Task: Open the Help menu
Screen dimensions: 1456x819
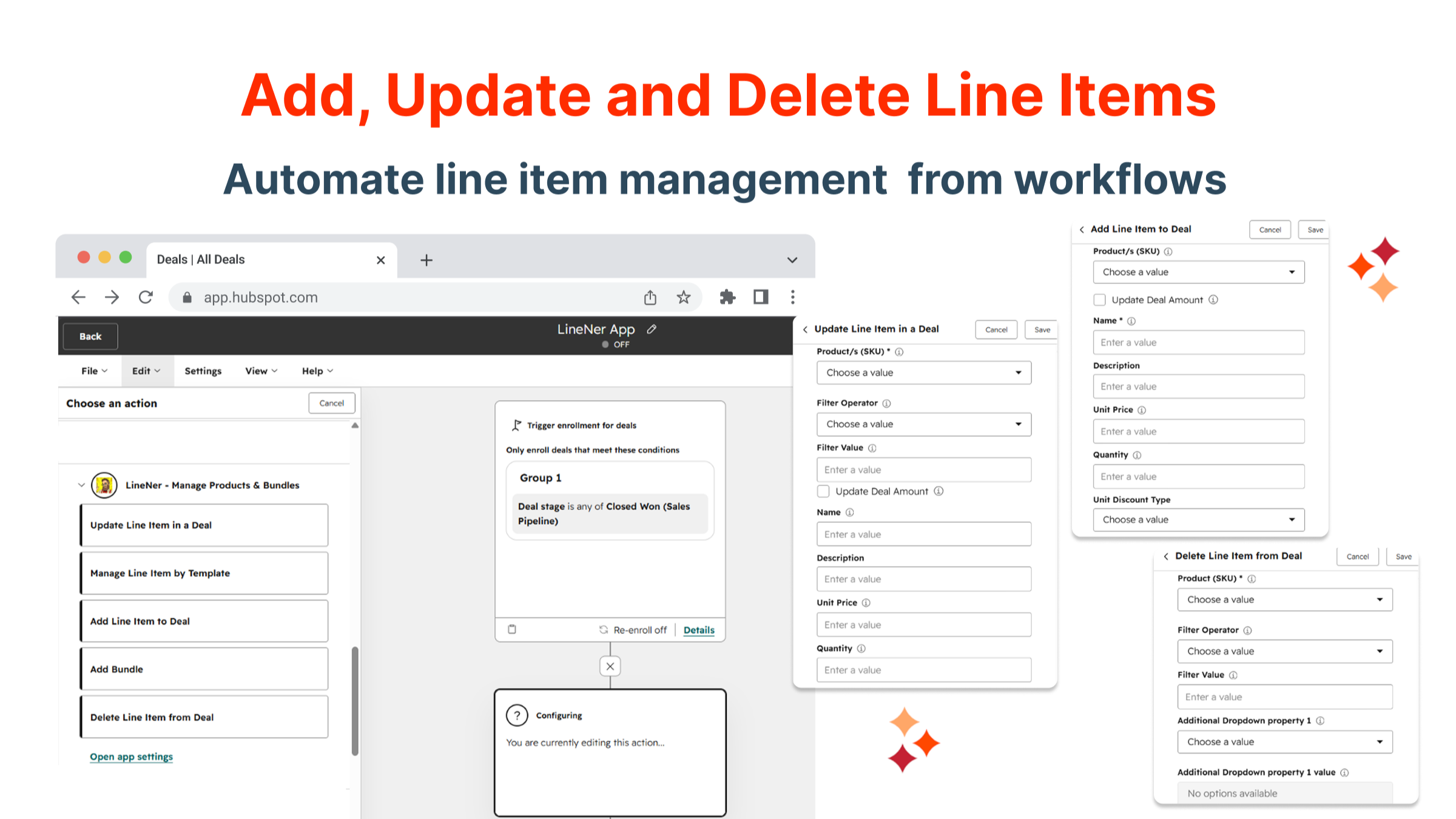Action: 317,371
